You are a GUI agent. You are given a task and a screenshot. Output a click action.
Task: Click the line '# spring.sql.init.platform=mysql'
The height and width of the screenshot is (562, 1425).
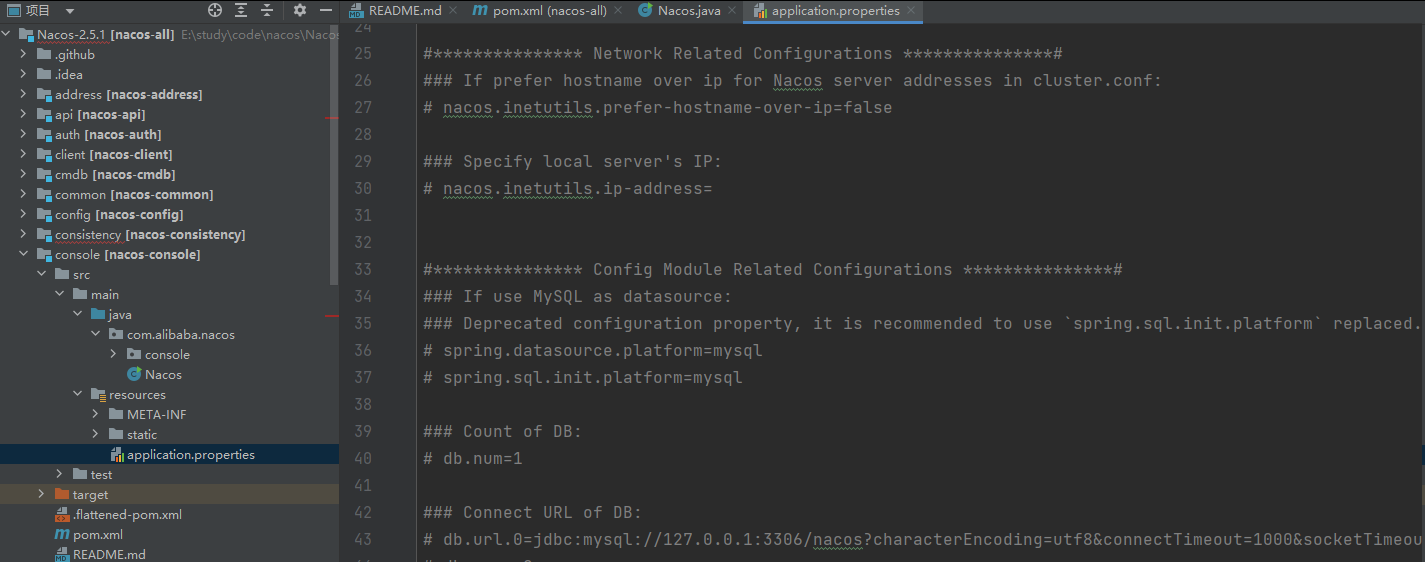pos(583,378)
